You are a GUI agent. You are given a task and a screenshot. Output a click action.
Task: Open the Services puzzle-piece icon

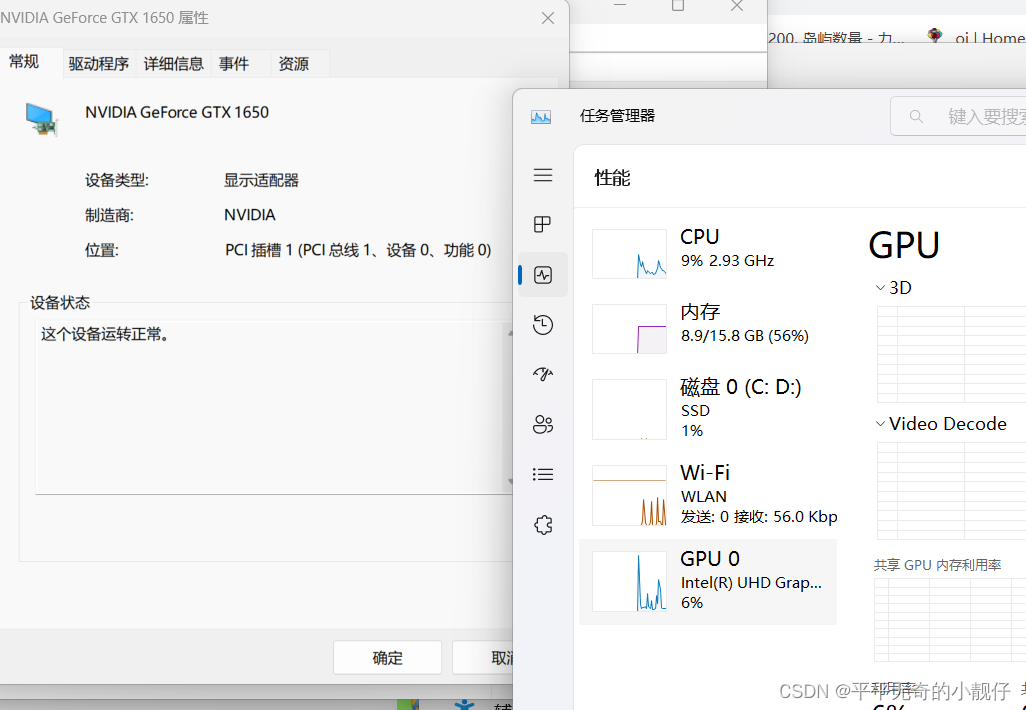pos(542,525)
